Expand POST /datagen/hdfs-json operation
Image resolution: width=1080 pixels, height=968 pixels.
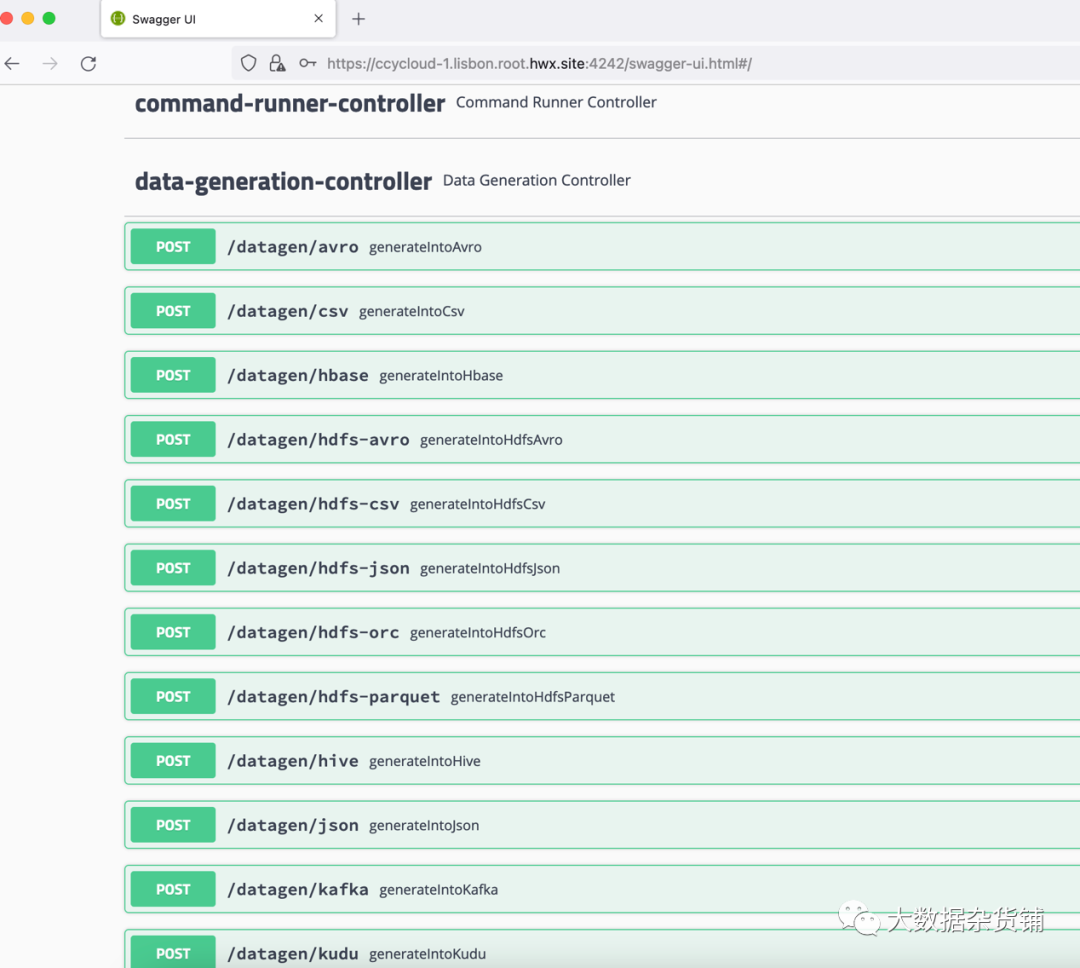[602, 568]
